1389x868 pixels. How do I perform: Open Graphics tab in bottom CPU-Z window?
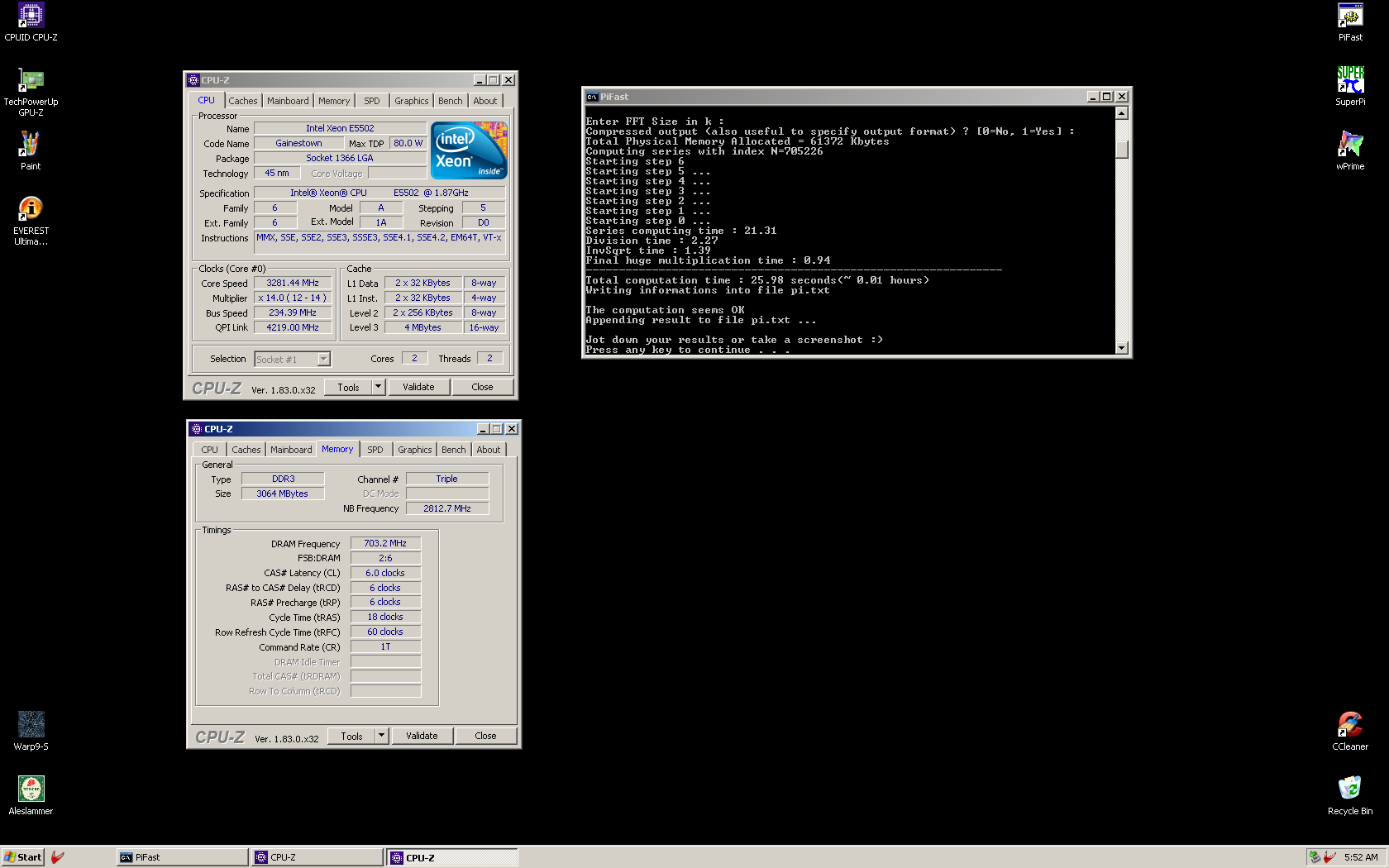415,450
